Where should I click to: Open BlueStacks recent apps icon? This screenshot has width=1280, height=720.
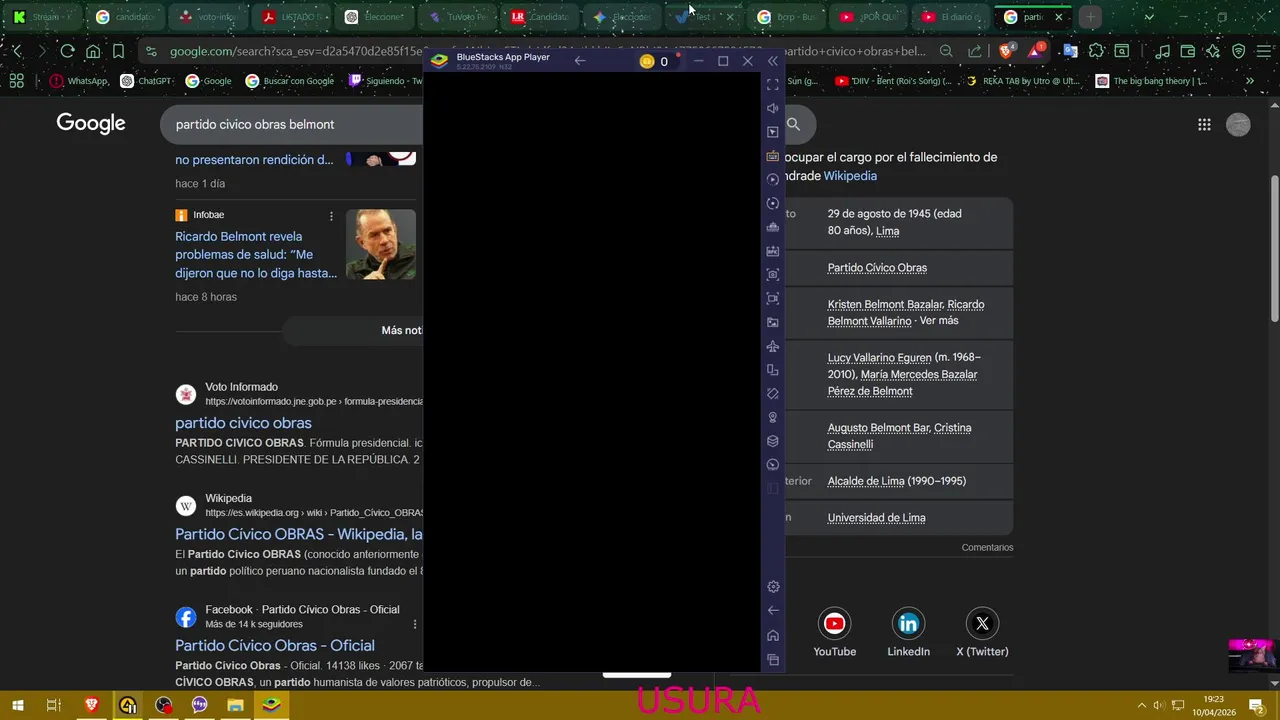pyautogui.click(x=773, y=660)
